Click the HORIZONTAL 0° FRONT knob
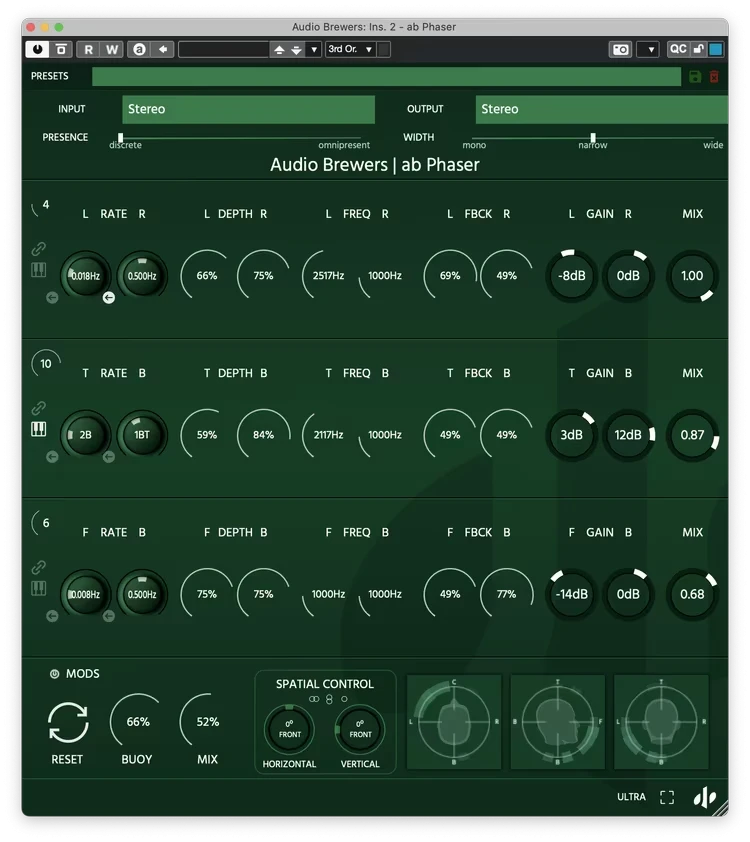Viewport: 750px width, 842px height. tap(289, 729)
